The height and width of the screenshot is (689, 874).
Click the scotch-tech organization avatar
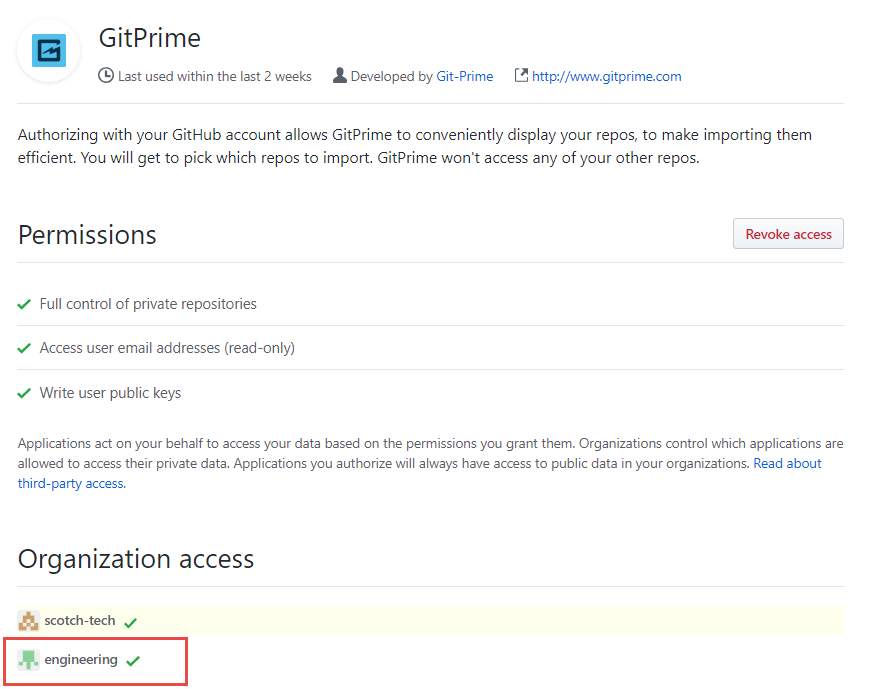pyautogui.click(x=28, y=620)
